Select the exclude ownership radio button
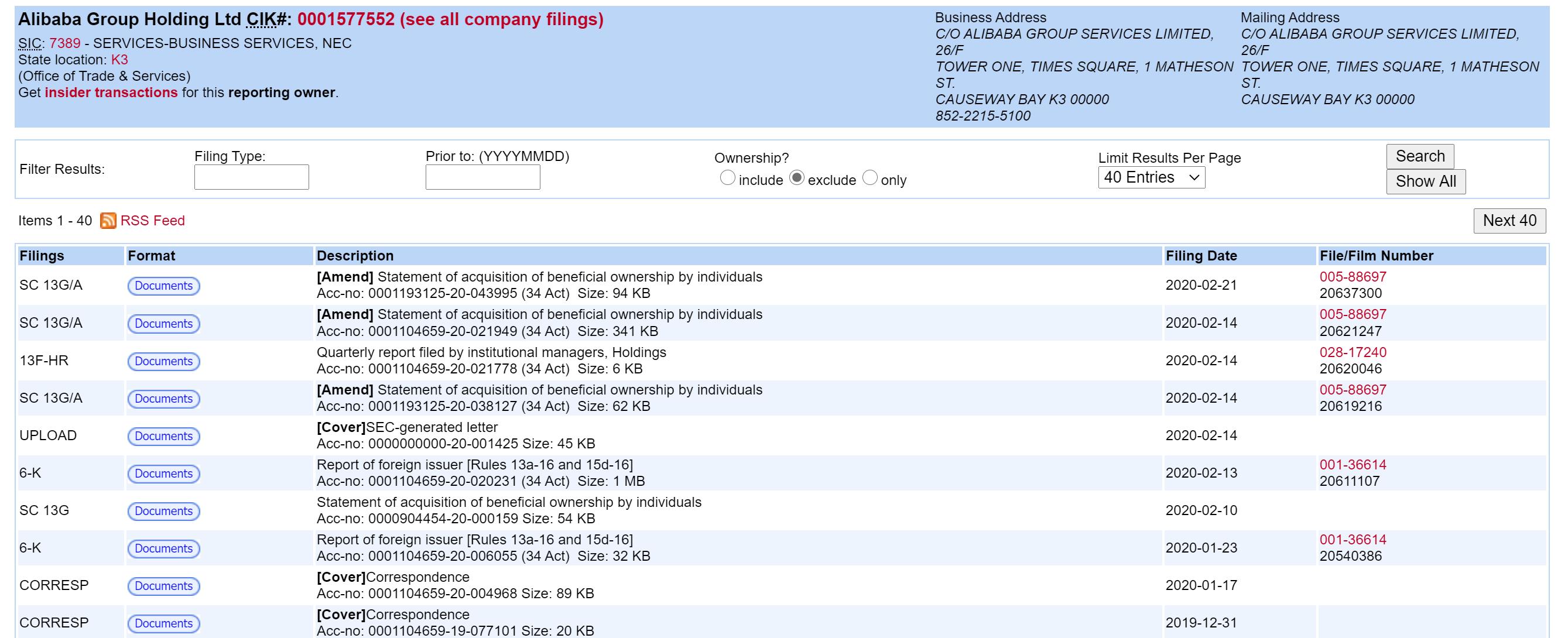 click(797, 178)
